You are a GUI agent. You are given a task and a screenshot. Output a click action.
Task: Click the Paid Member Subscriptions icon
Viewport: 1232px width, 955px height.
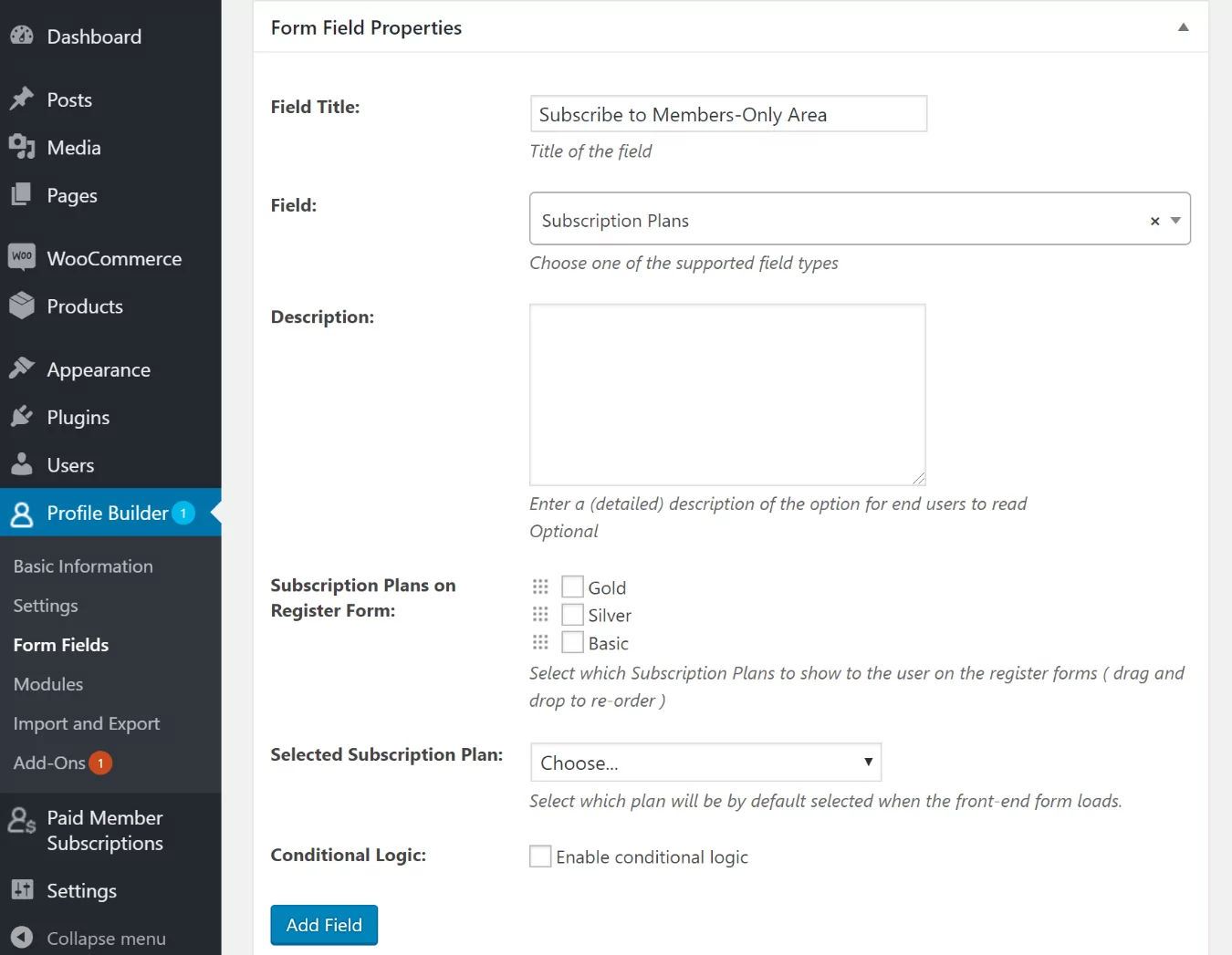pos(22,820)
